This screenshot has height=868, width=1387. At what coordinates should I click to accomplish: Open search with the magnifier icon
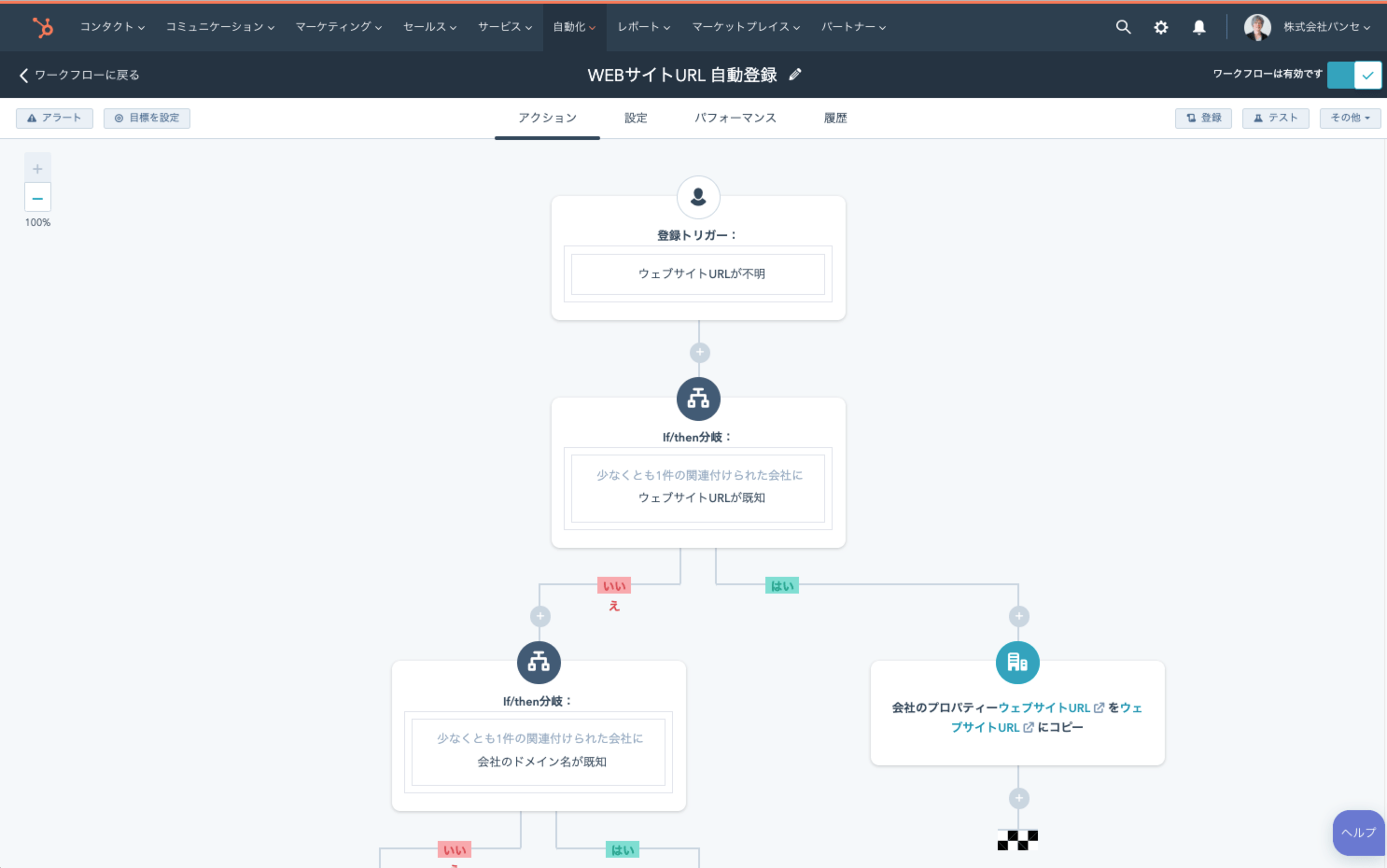[1123, 27]
